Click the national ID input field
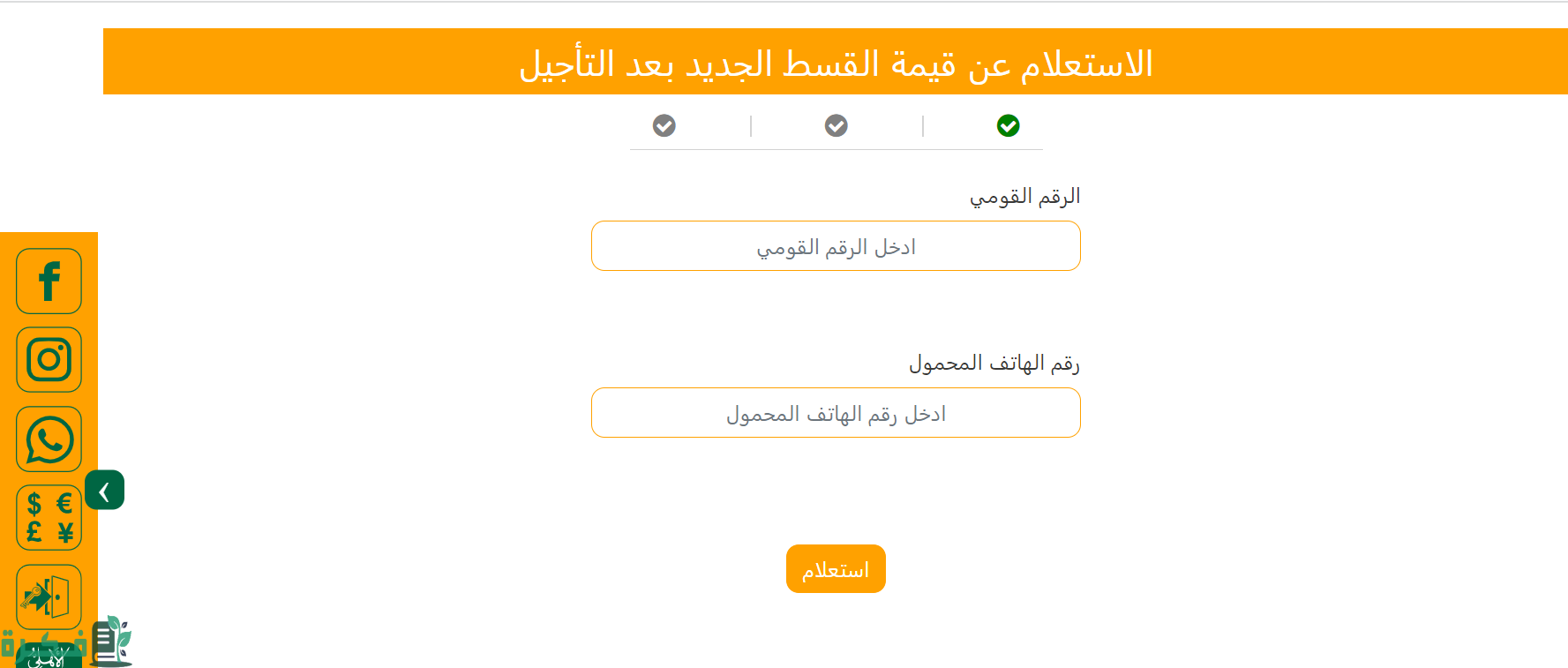The height and width of the screenshot is (668, 1568). pos(836,246)
